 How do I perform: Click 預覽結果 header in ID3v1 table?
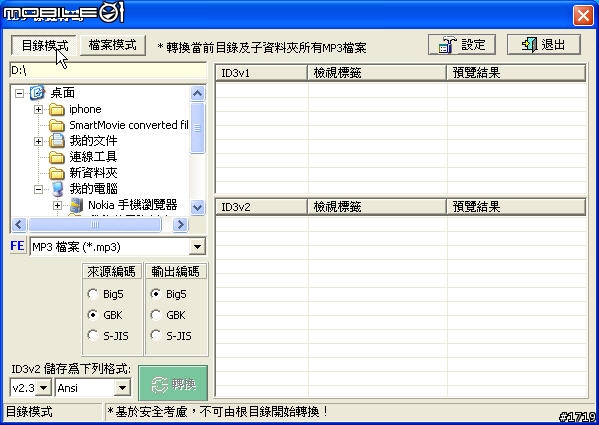(x=516, y=73)
